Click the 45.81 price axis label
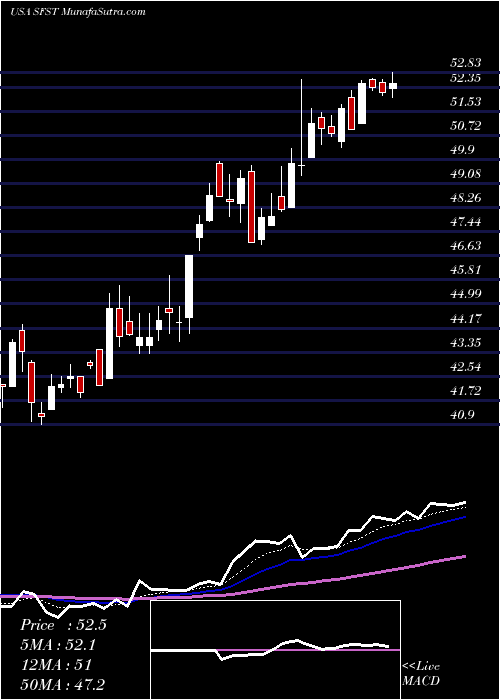This screenshot has width=500, height=700. (465, 271)
